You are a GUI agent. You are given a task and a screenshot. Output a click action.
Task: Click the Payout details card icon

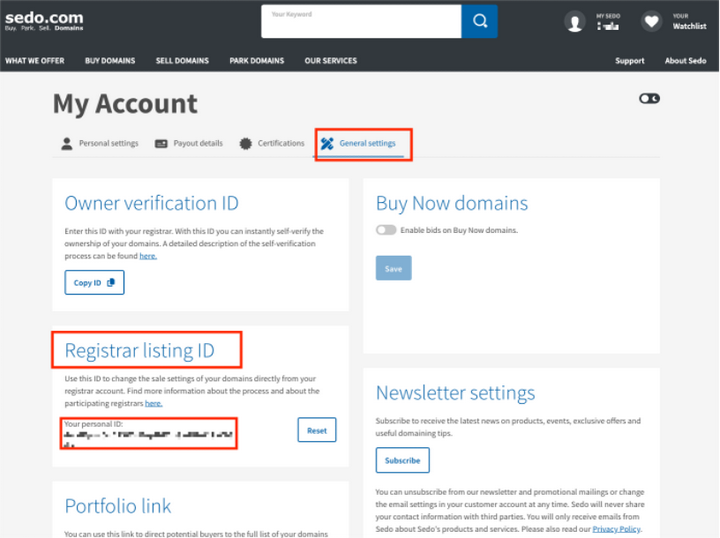pyautogui.click(x=161, y=144)
